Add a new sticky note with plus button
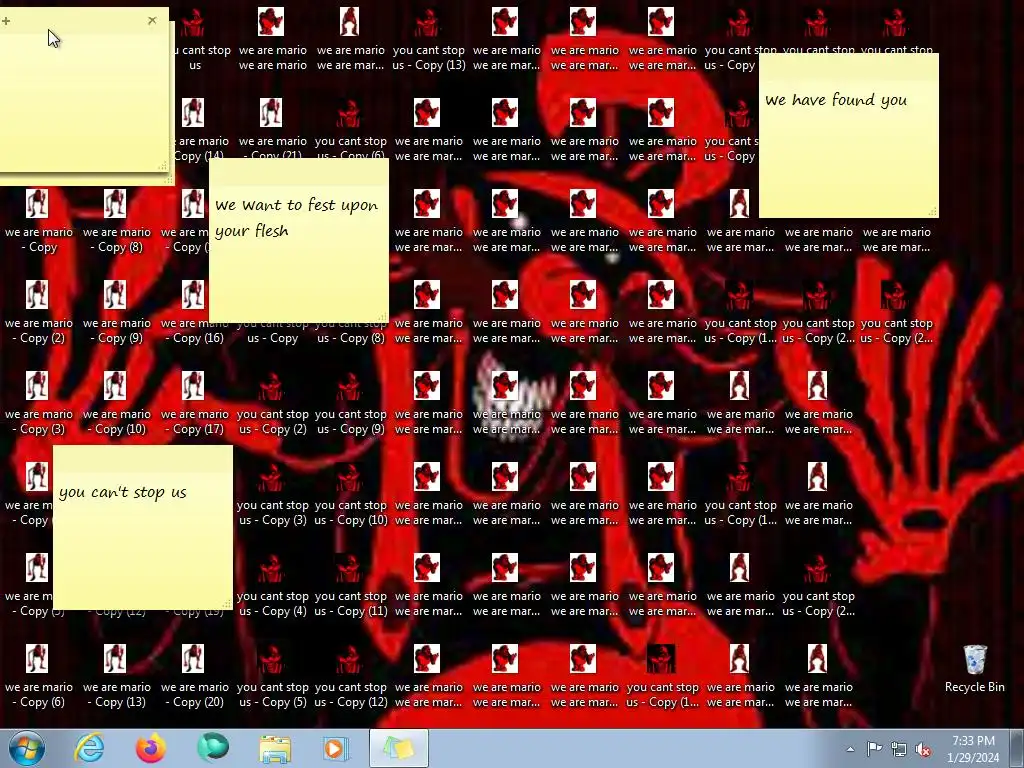Viewport: 1024px width, 768px height. 6,21
